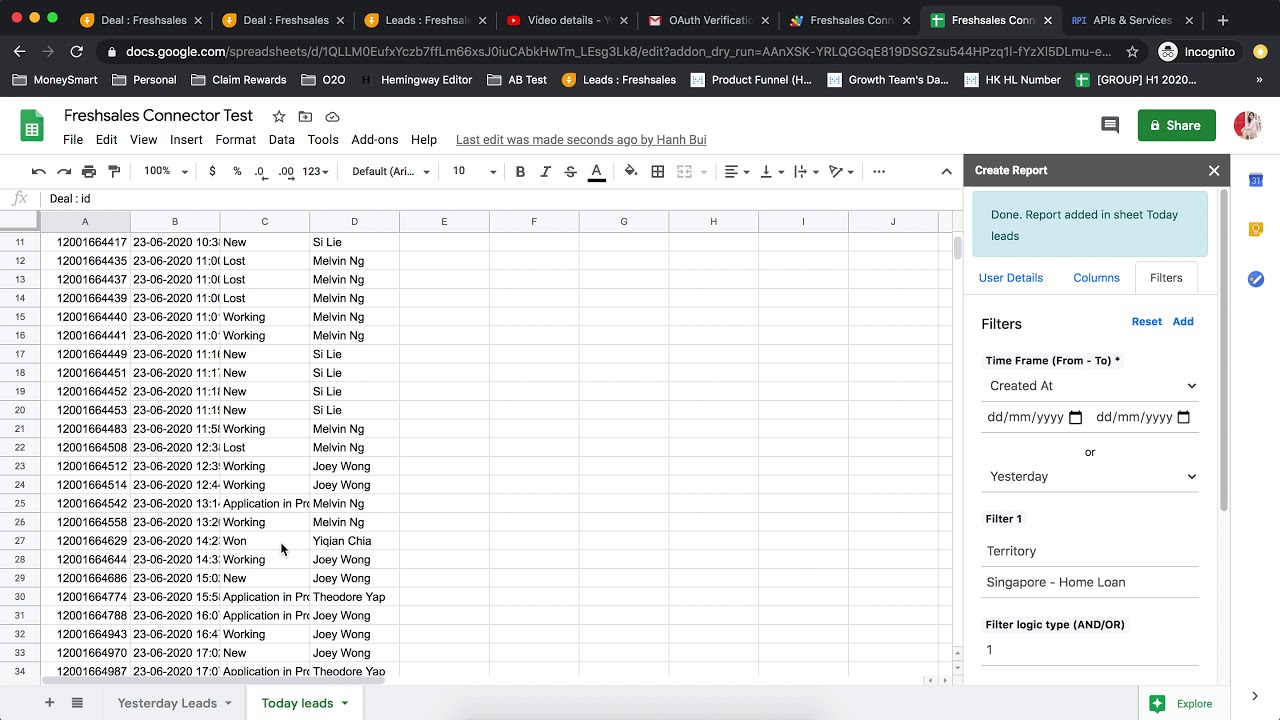
Task: Open the All sheets list icon
Action: [x=77, y=703]
